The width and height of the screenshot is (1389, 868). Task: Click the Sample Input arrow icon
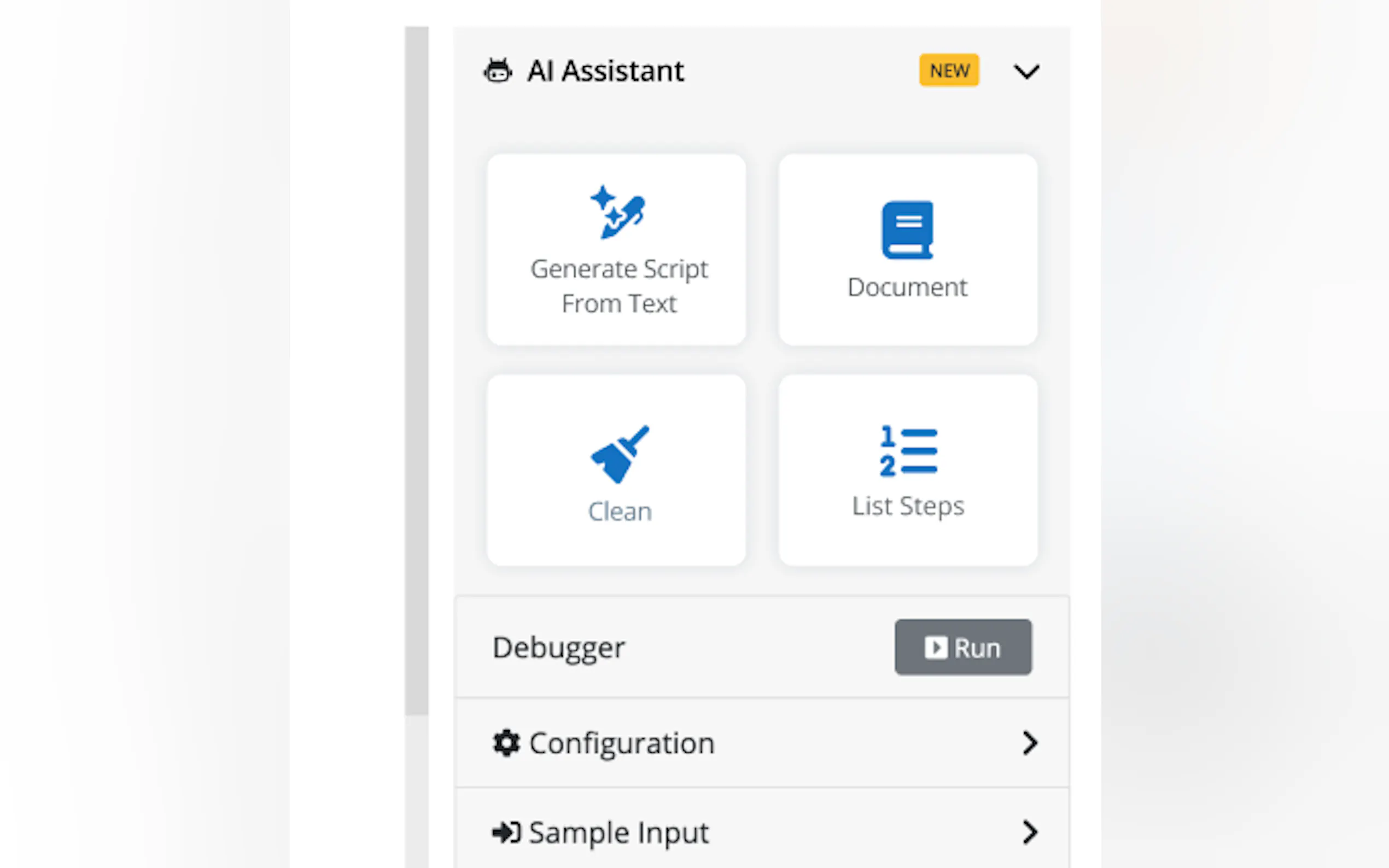pyautogui.click(x=506, y=832)
